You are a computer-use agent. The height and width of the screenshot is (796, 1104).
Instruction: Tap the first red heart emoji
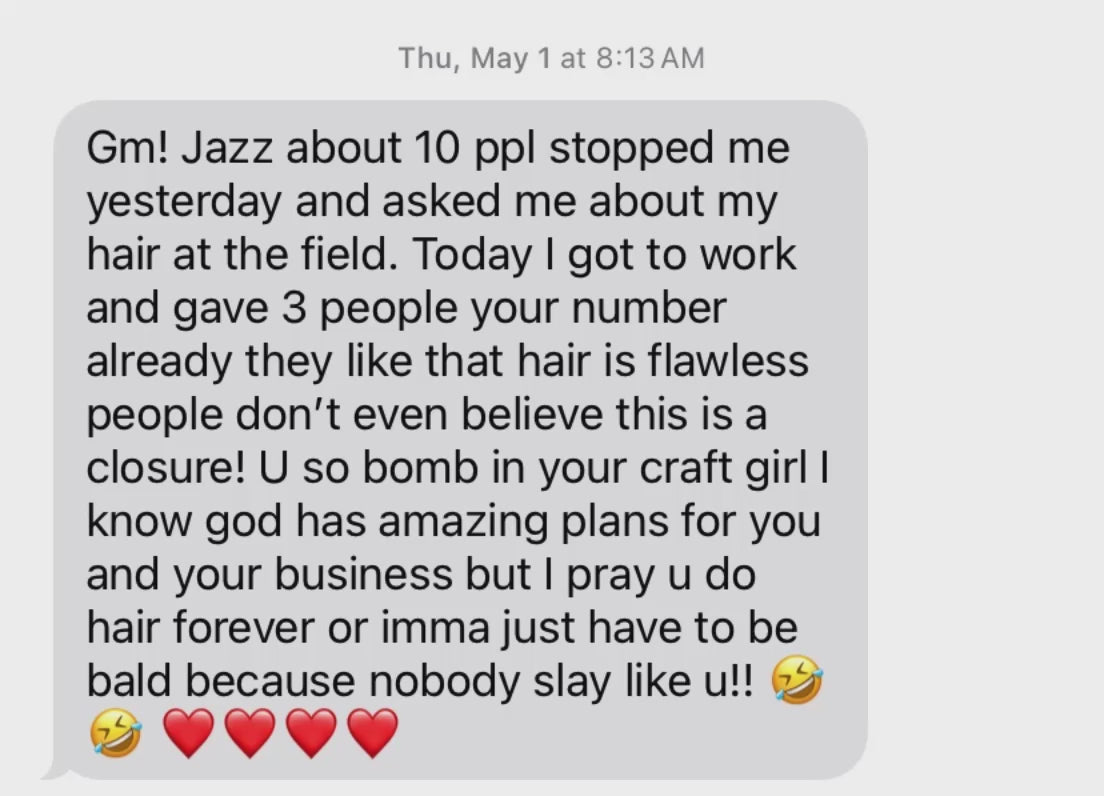189,733
